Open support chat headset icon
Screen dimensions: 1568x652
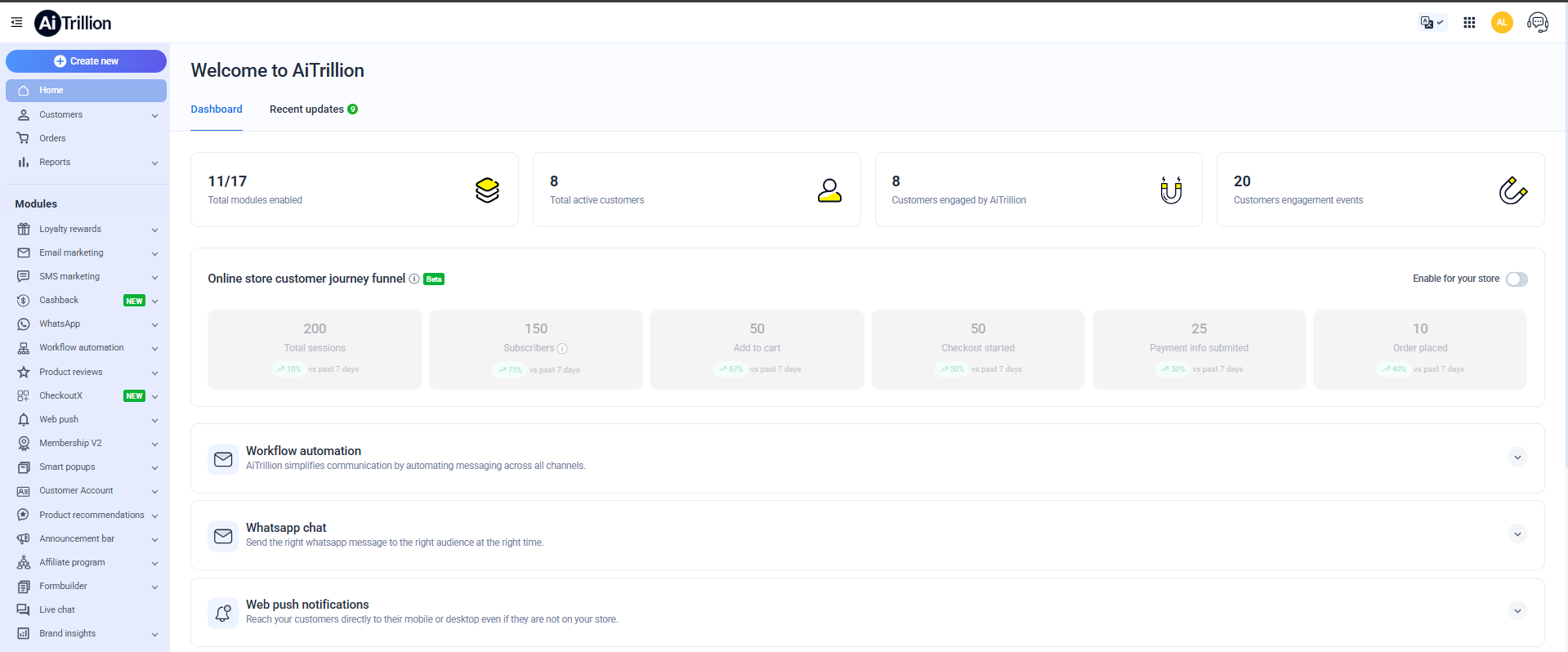pos(1538,23)
